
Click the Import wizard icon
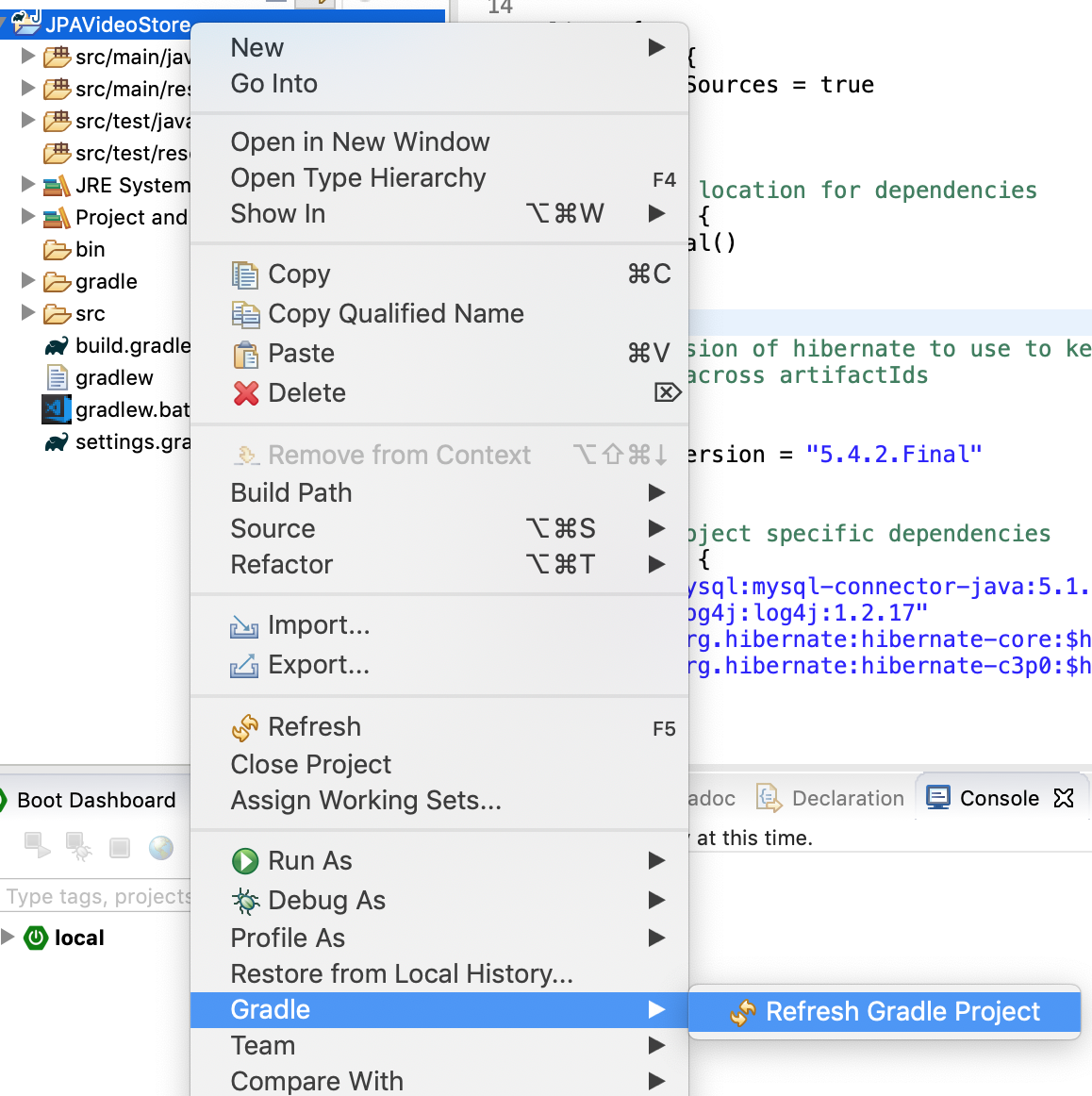coord(245,624)
